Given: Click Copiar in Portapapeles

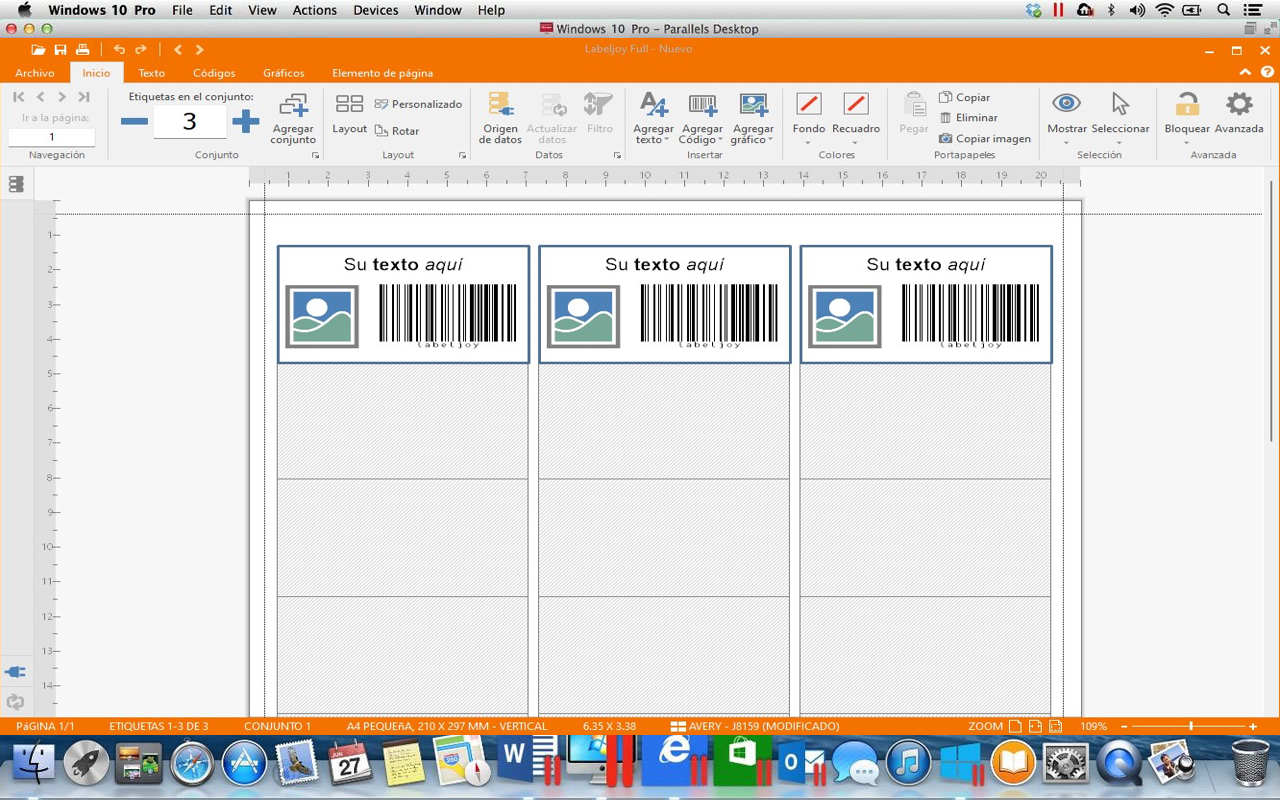Looking at the screenshot, I should [964, 97].
